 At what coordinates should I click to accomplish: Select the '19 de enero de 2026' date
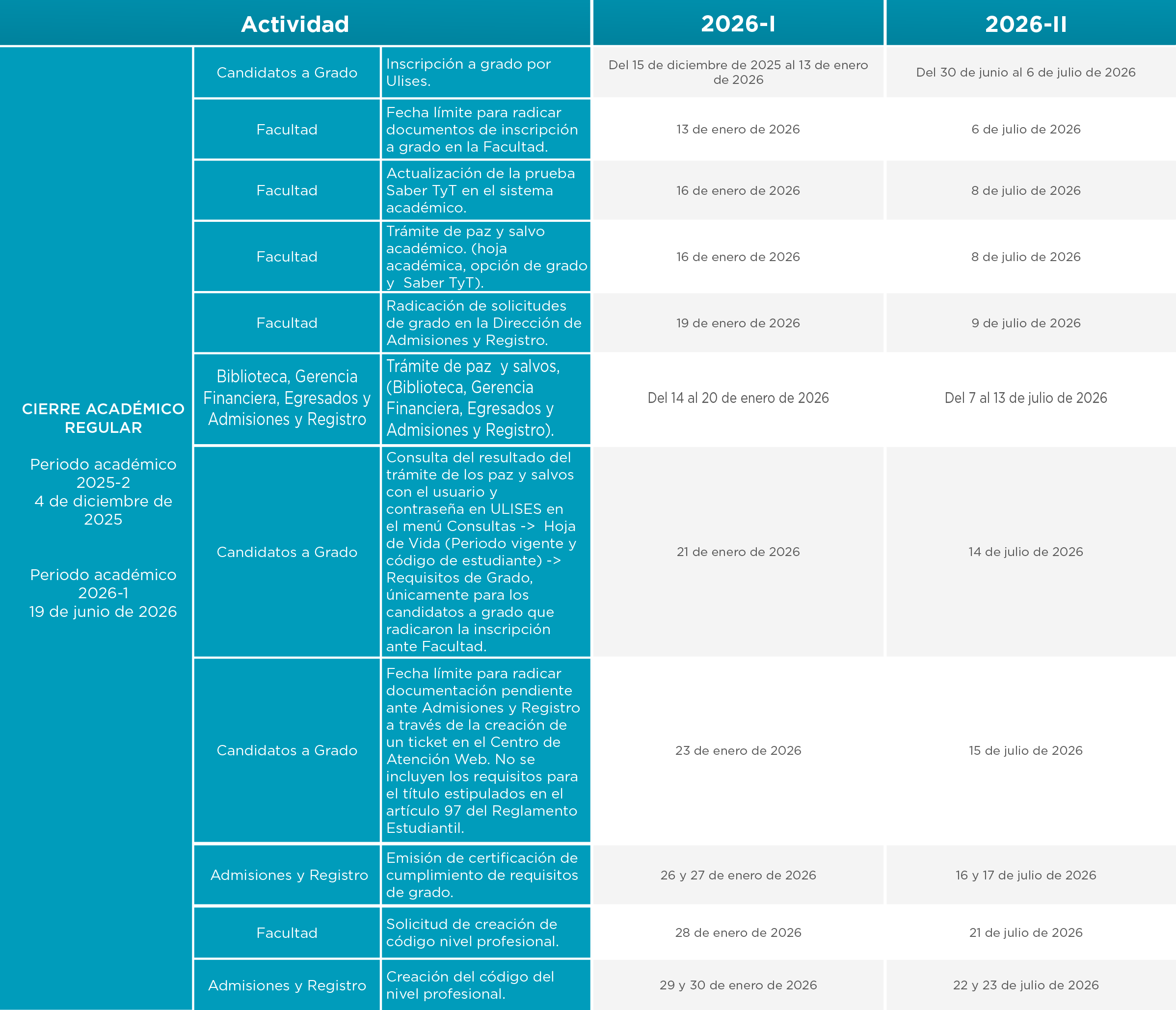coord(738,323)
